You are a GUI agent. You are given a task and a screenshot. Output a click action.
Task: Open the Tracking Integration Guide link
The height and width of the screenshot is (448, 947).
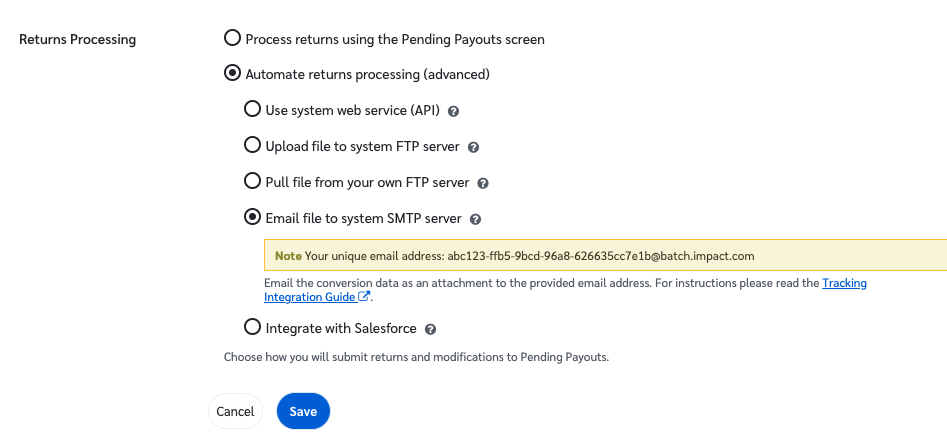844,283
